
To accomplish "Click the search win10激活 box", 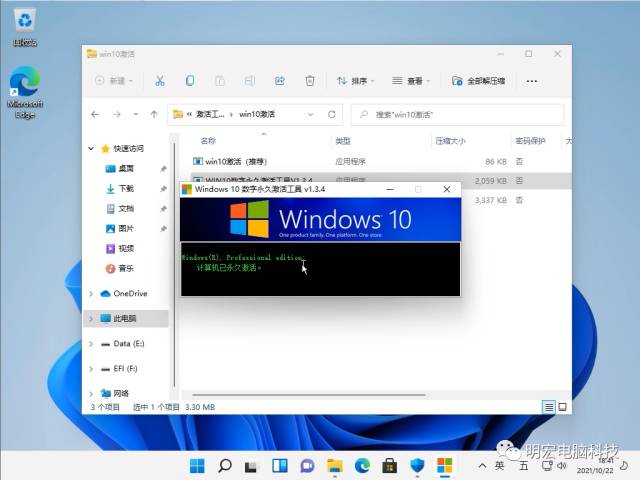I will click(x=458, y=115).
